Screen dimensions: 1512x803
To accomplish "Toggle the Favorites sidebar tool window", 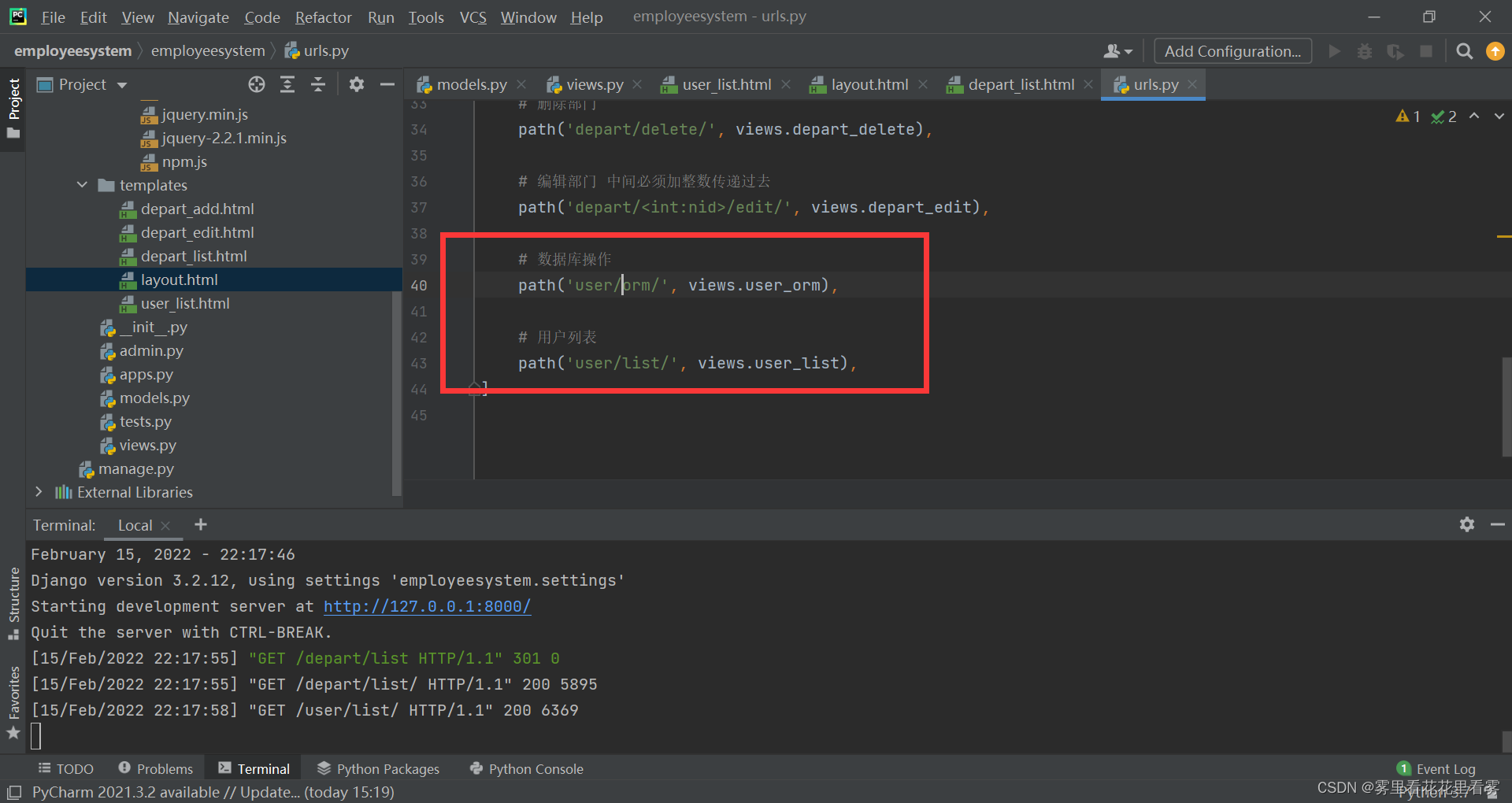I will coord(13,702).
